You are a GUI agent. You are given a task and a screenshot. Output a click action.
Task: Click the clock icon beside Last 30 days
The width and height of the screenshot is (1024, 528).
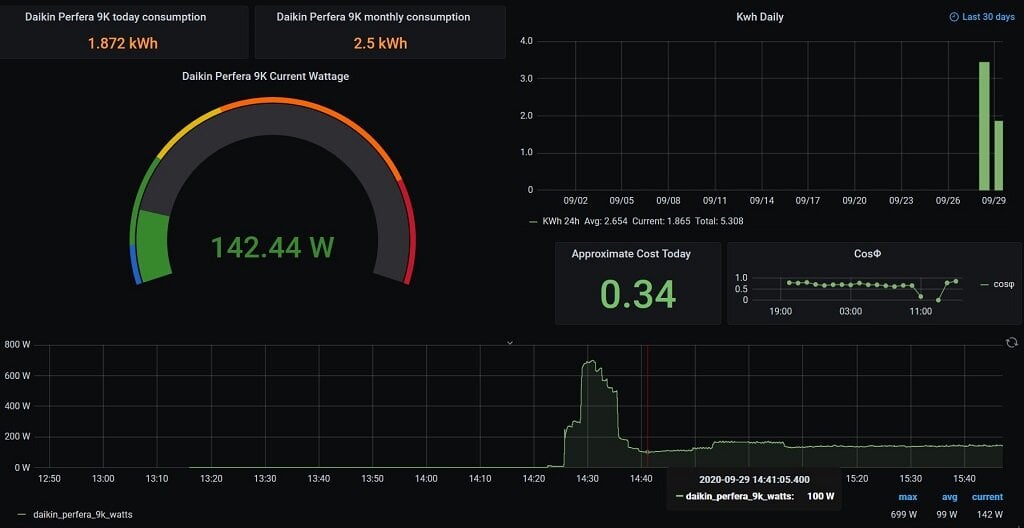click(x=953, y=17)
